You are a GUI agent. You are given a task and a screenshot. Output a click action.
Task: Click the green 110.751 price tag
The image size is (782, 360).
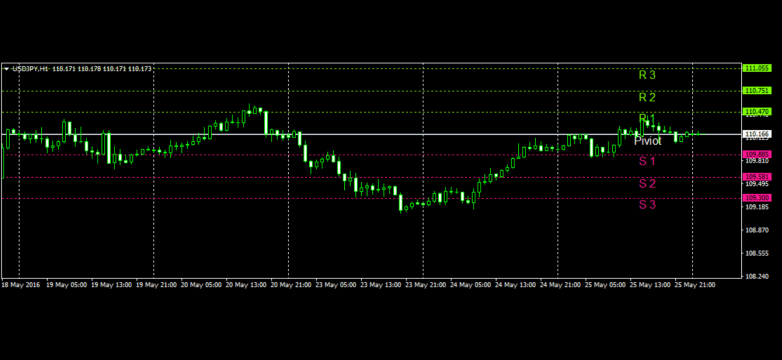[757, 90]
